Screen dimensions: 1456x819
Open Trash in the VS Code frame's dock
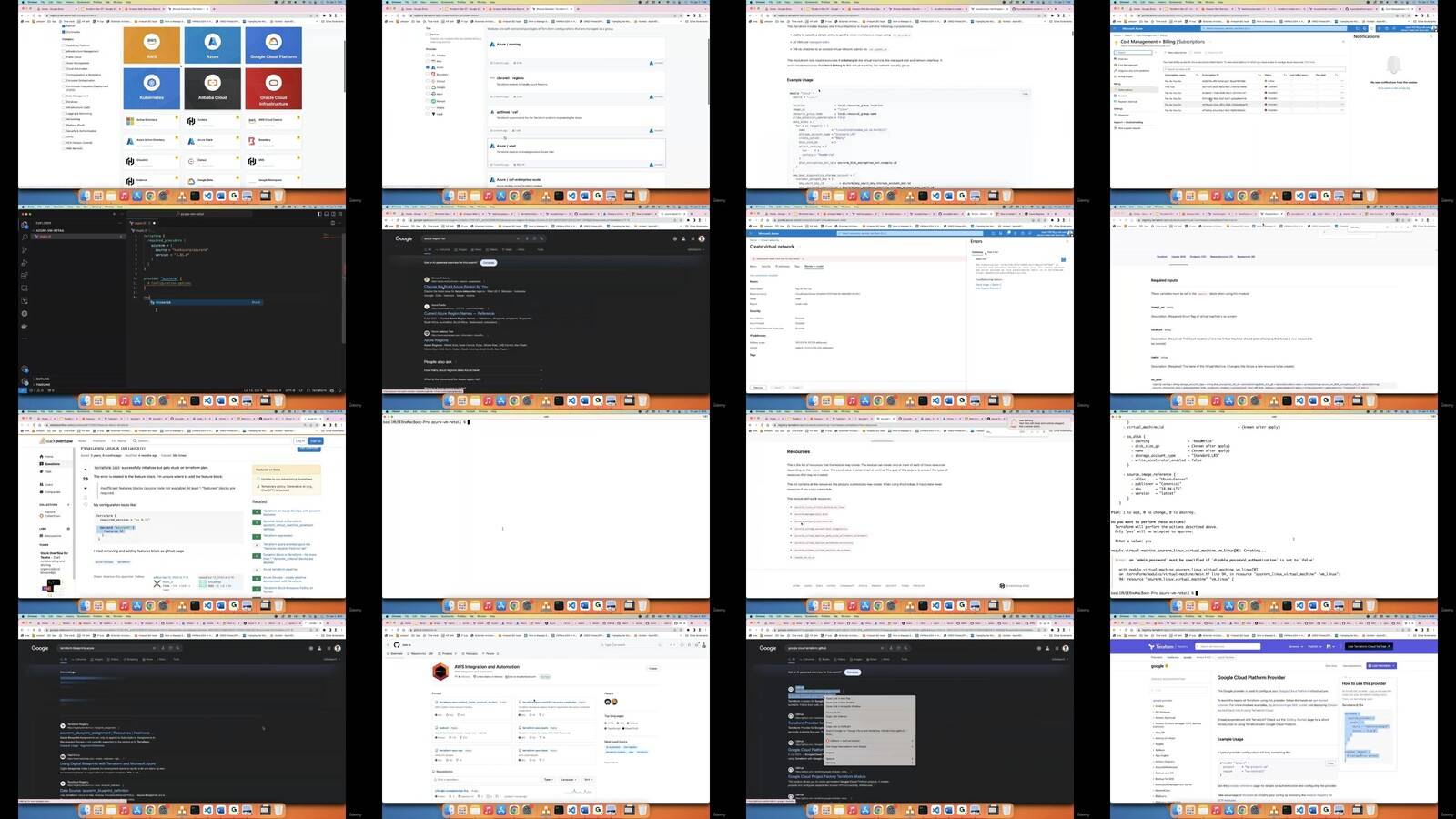tap(278, 400)
